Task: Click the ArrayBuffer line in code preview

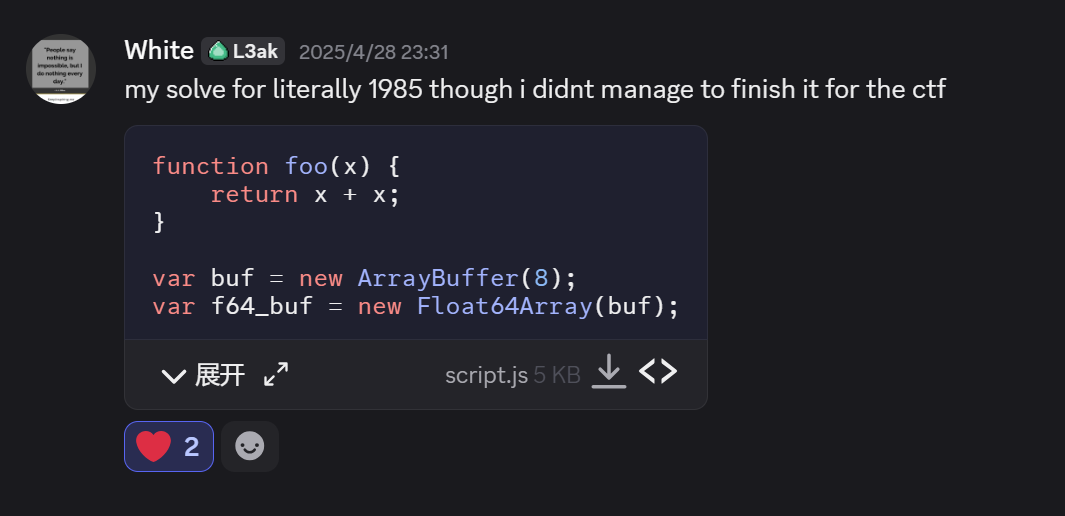Action: [x=364, y=278]
